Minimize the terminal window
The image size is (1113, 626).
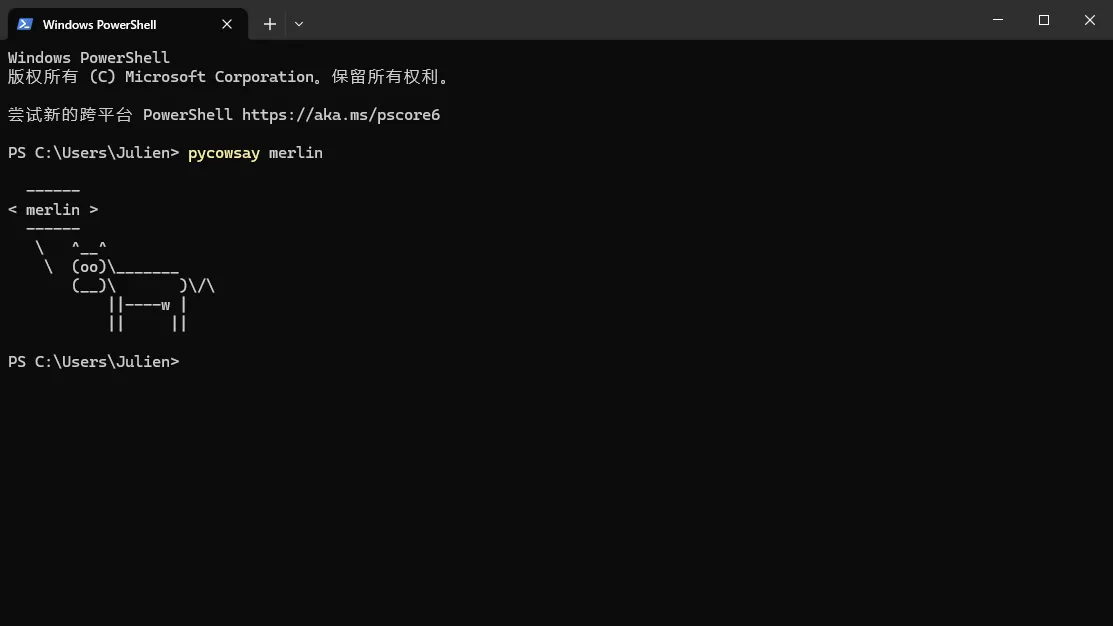click(x=998, y=20)
